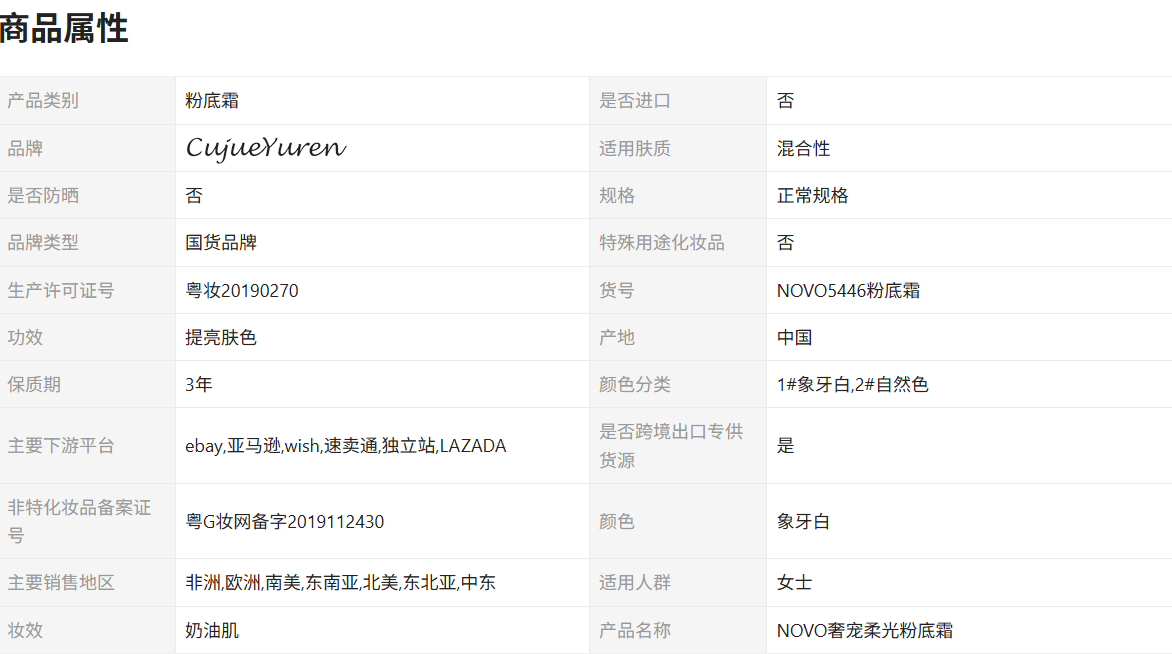The height and width of the screenshot is (654, 1172).
Task: Select the "产地" attribute label
Action: [x=617, y=338]
